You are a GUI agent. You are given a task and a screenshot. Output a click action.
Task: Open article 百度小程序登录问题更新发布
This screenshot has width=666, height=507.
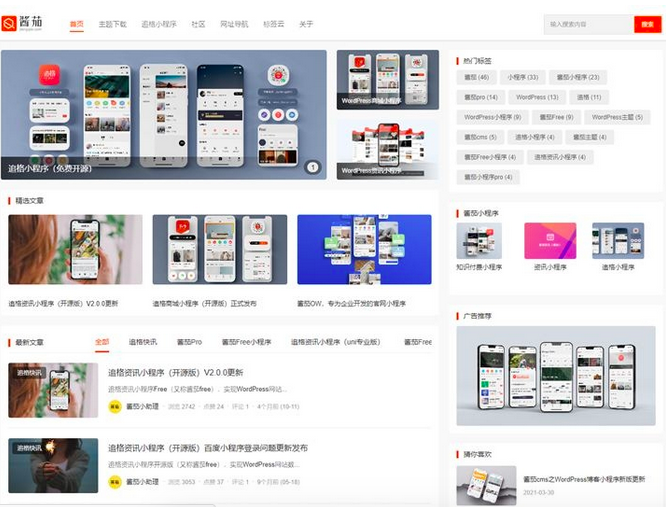208,448
